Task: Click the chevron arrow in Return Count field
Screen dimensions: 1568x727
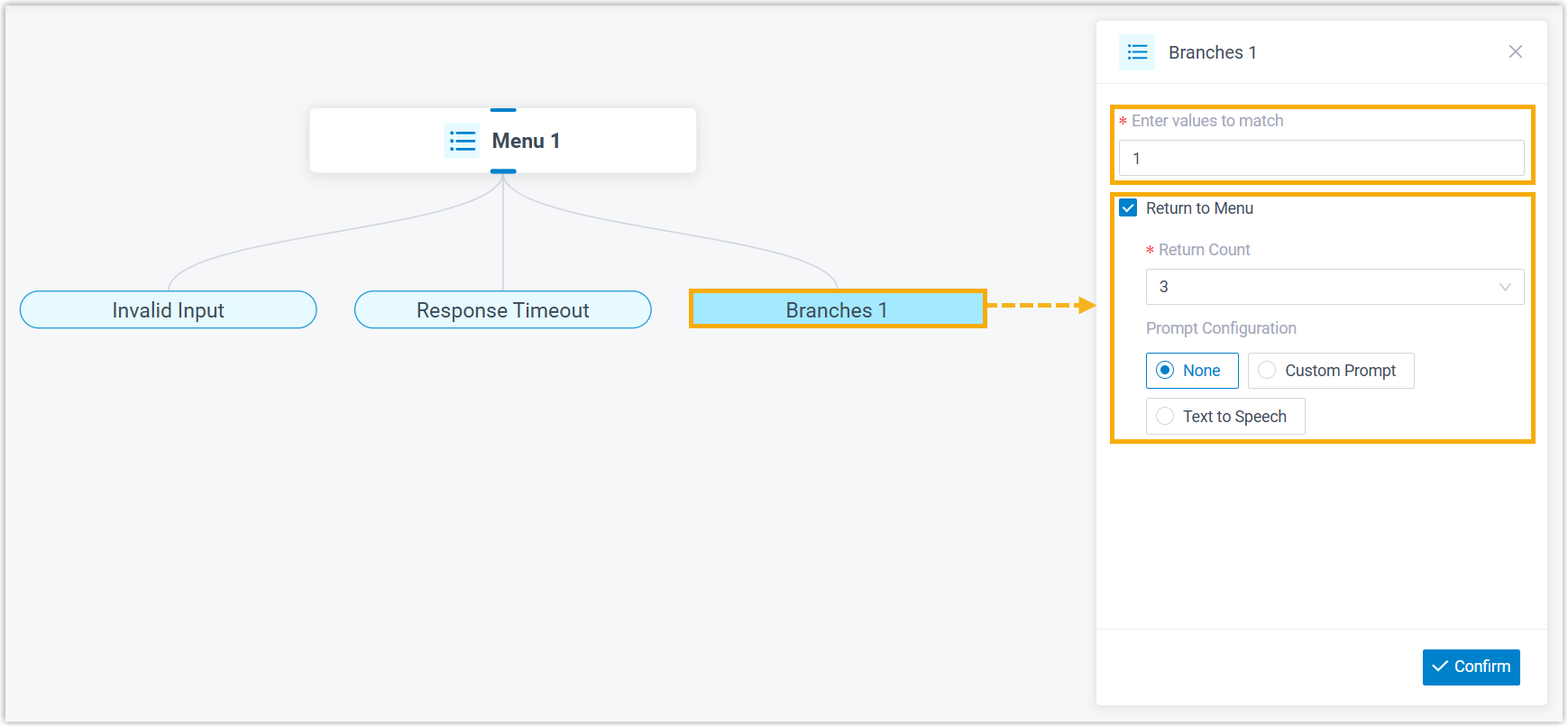Action: [1504, 287]
